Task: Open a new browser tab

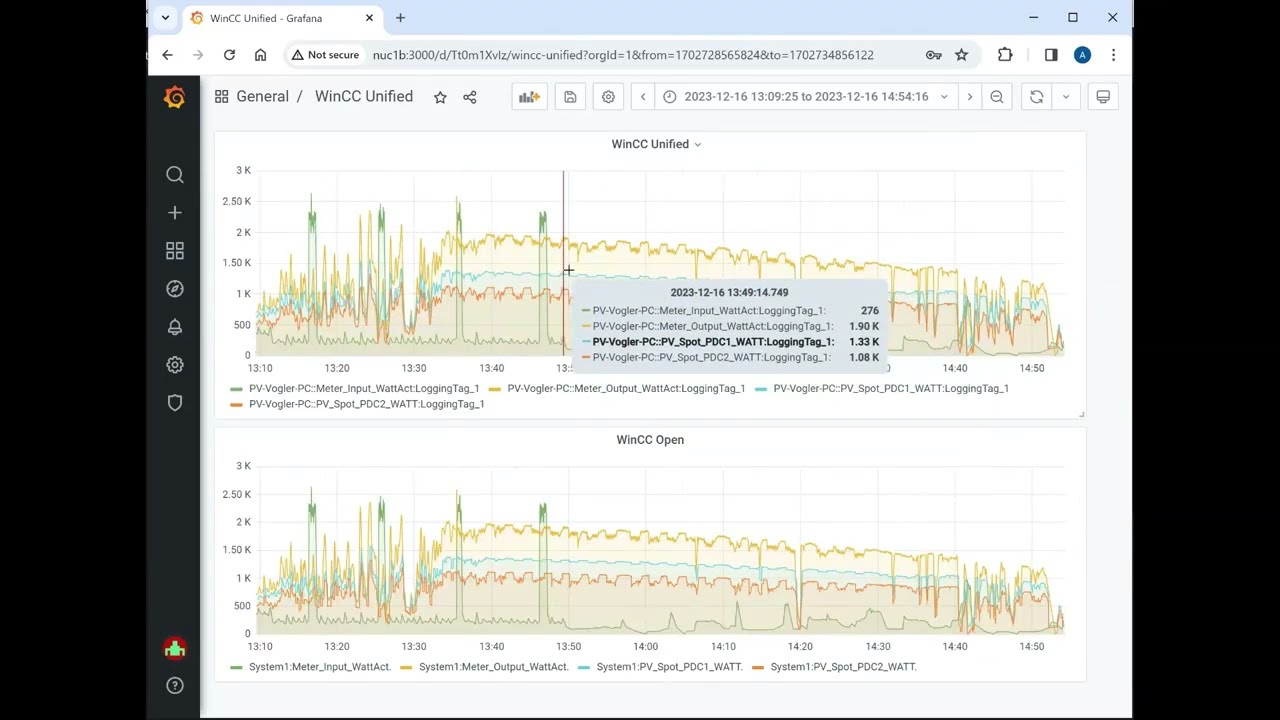Action: tap(400, 18)
